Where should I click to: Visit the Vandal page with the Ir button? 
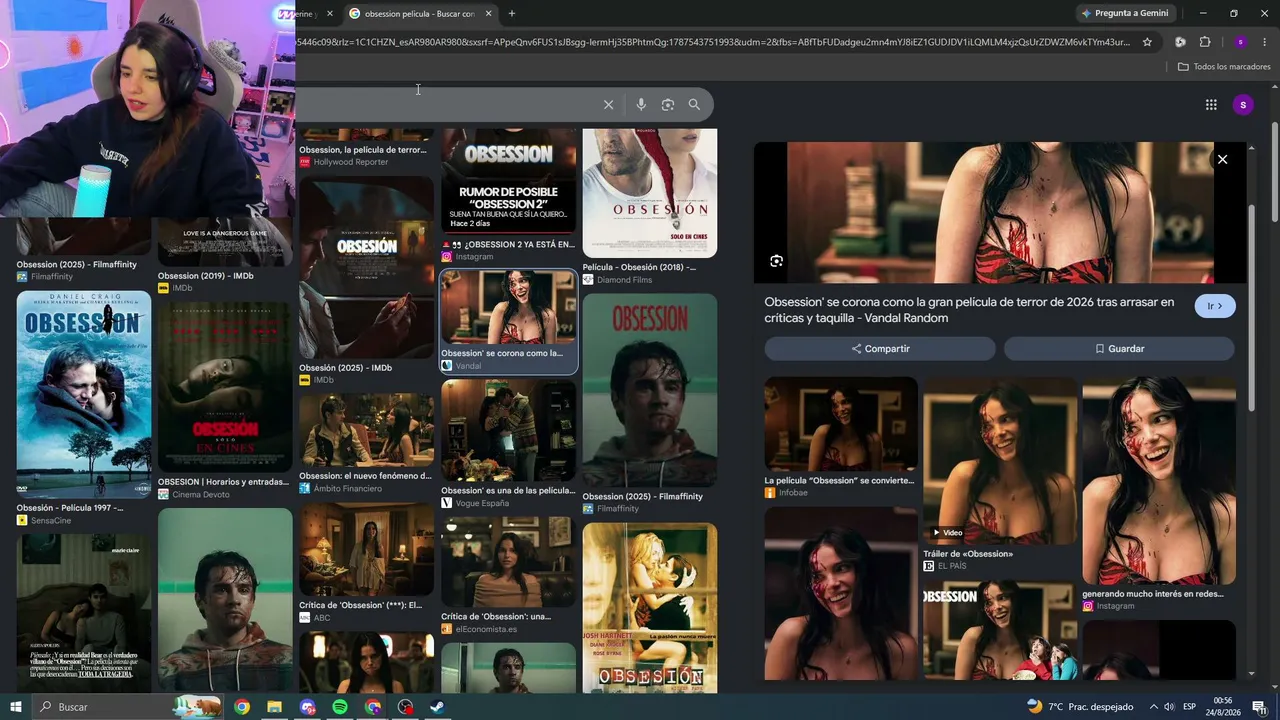click(x=1215, y=306)
